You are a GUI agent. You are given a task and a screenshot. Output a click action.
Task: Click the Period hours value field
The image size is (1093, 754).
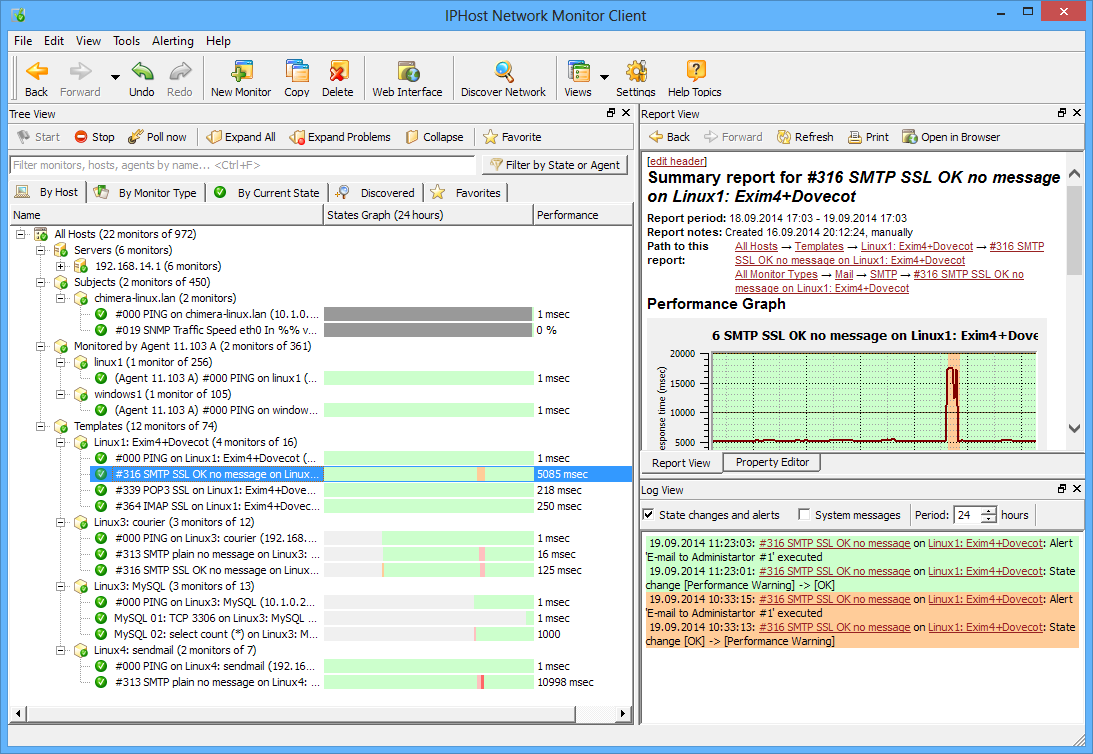coord(968,515)
